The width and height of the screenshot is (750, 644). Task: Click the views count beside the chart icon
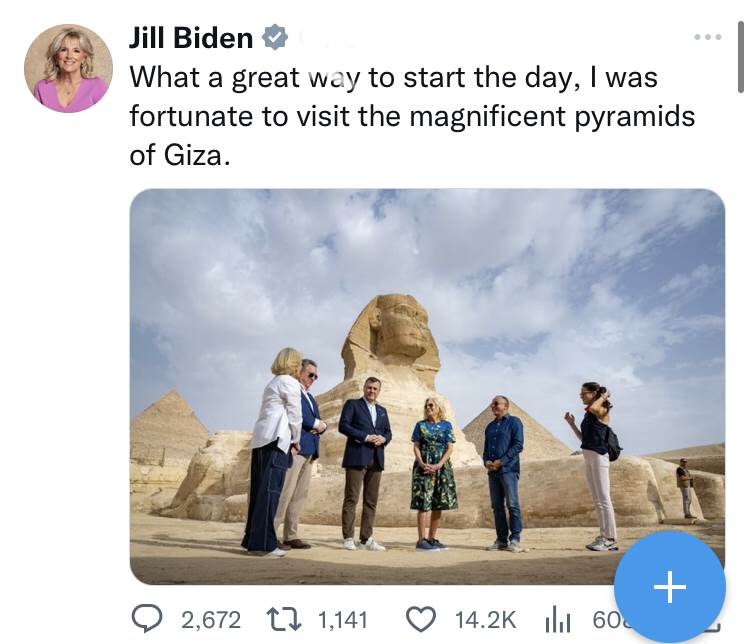pyautogui.click(x=602, y=621)
